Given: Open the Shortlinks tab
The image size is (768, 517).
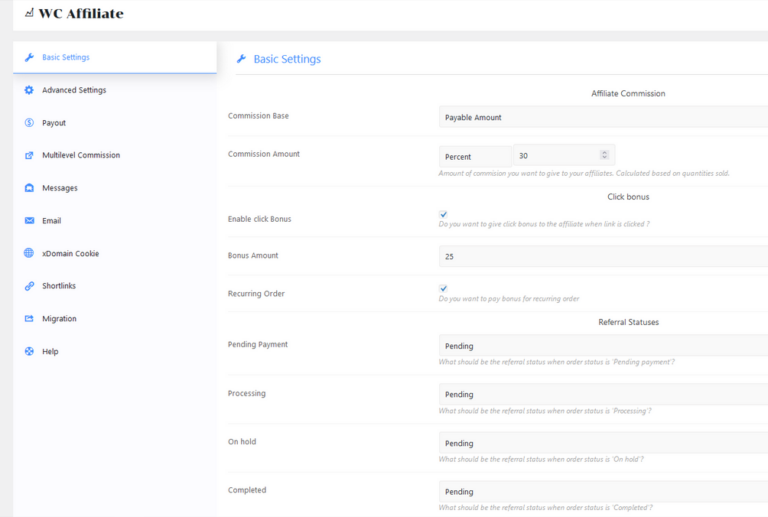Looking at the screenshot, I should click(x=115, y=286).
